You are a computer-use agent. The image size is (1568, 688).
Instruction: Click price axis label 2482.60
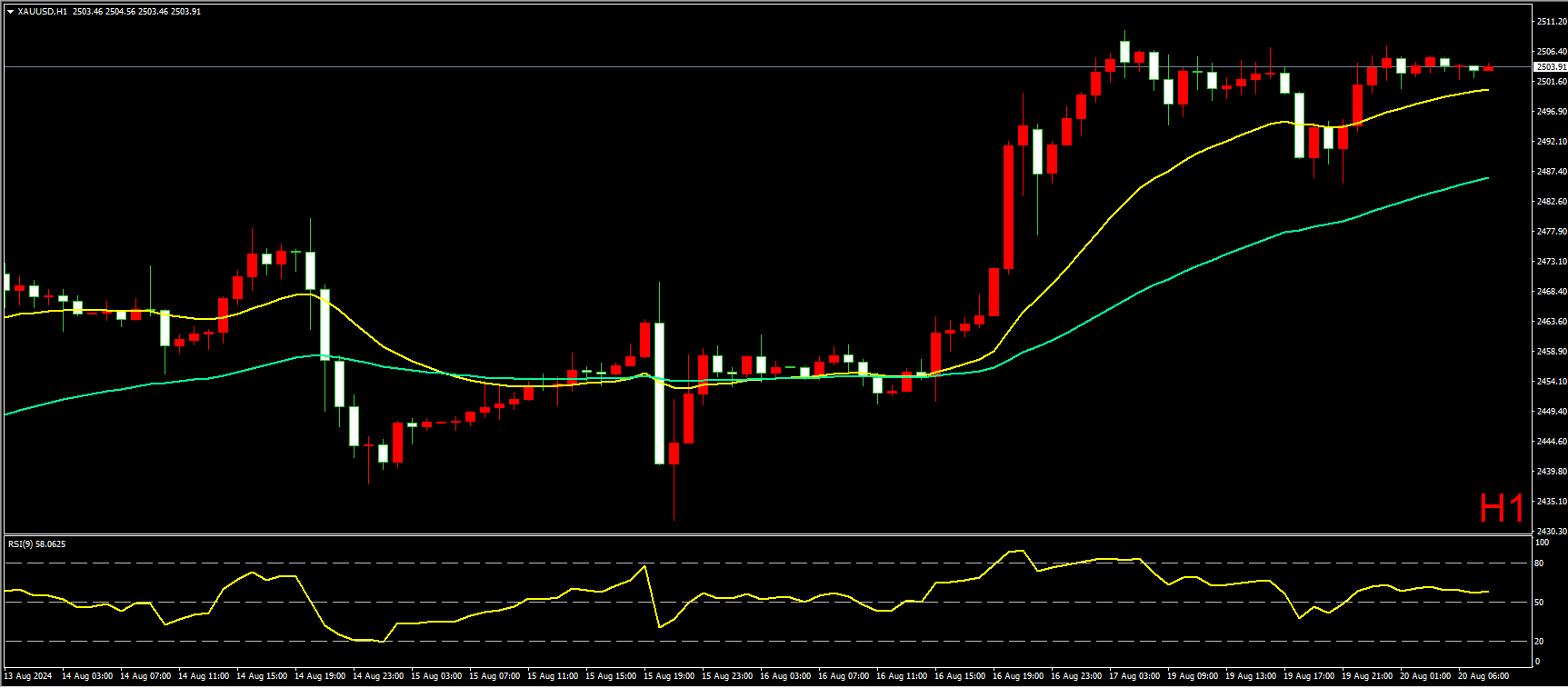tap(1552, 202)
